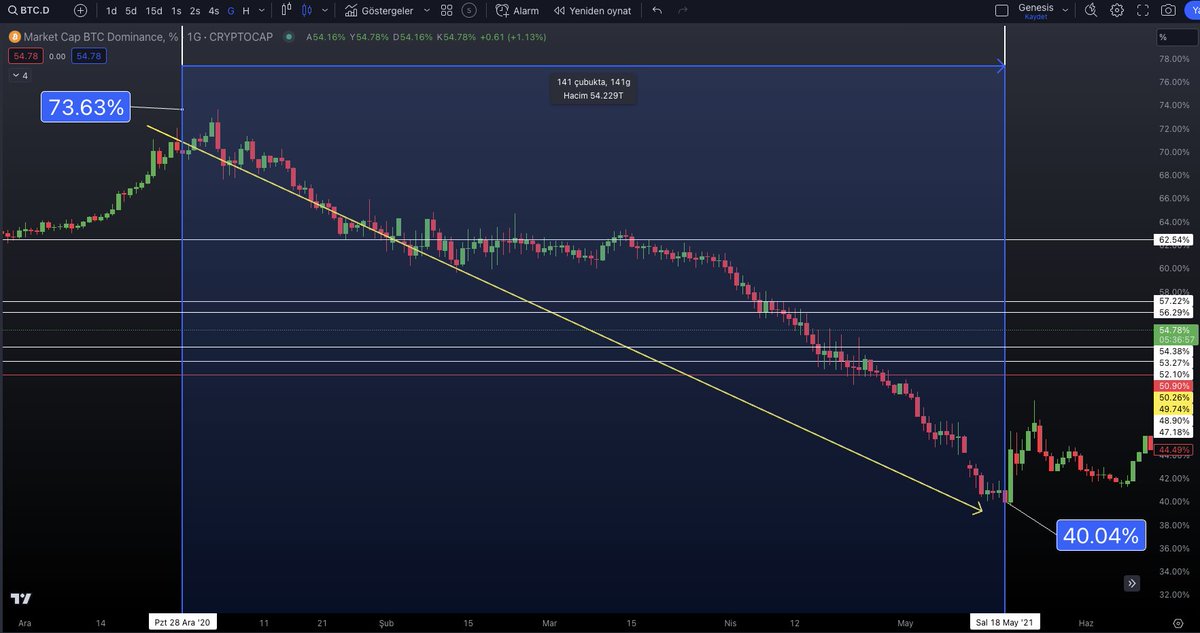Select the 15d timeframe
1200x633 pixels.
coord(154,10)
